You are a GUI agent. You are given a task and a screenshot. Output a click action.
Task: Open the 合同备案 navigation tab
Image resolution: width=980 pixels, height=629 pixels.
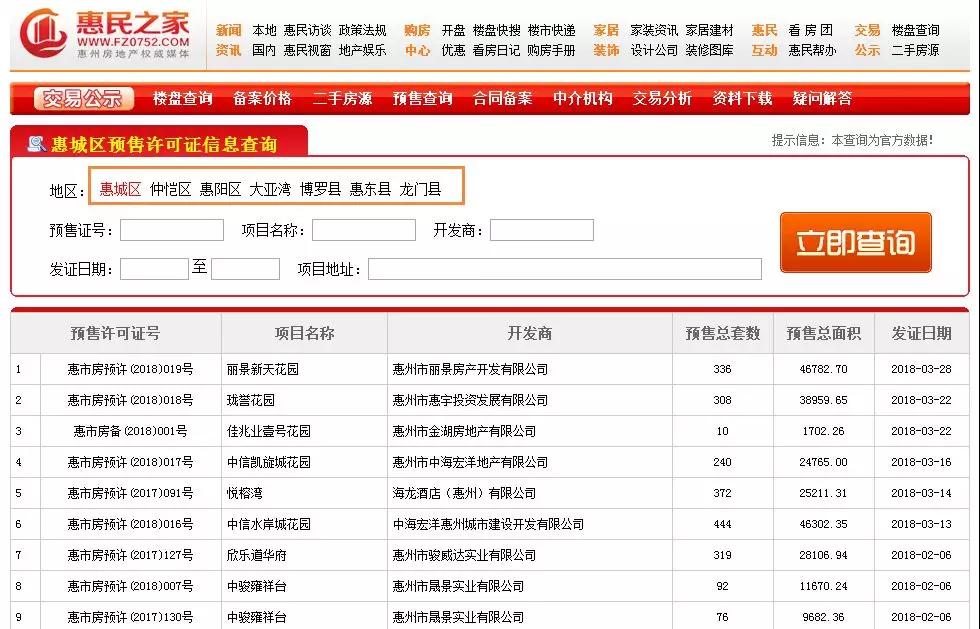(x=502, y=98)
